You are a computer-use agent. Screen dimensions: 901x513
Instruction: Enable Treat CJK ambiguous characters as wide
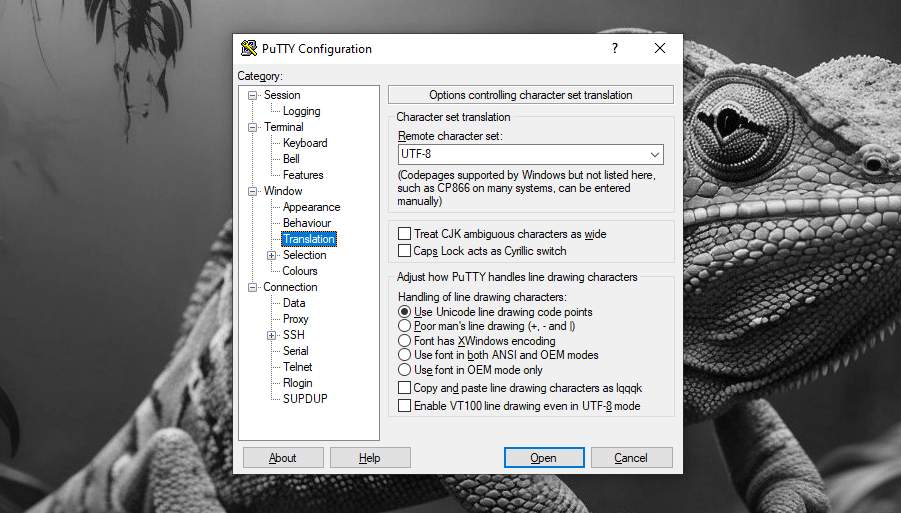pyautogui.click(x=405, y=234)
